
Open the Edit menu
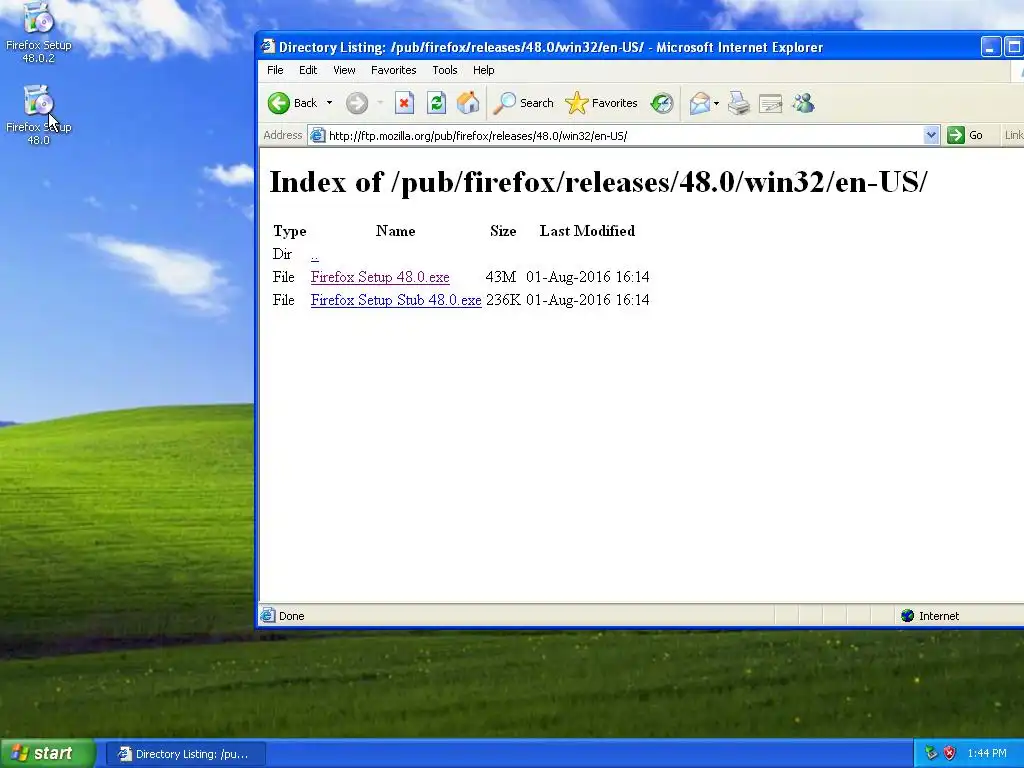pos(308,70)
